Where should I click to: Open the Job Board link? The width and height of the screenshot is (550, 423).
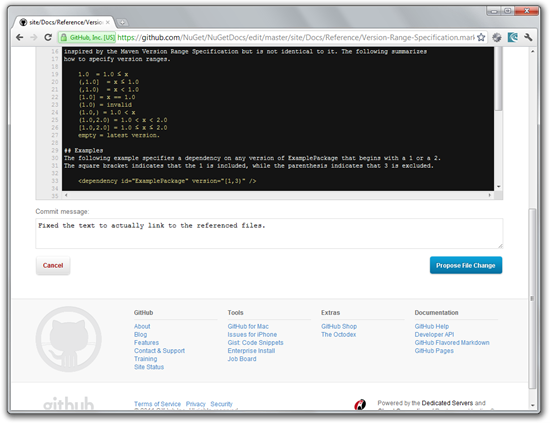[242, 359]
